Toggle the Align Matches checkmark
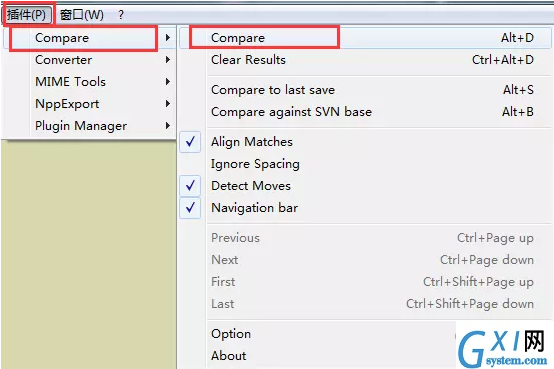Image resolution: width=554 pixels, height=369 pixels. [x=190, y=142]
